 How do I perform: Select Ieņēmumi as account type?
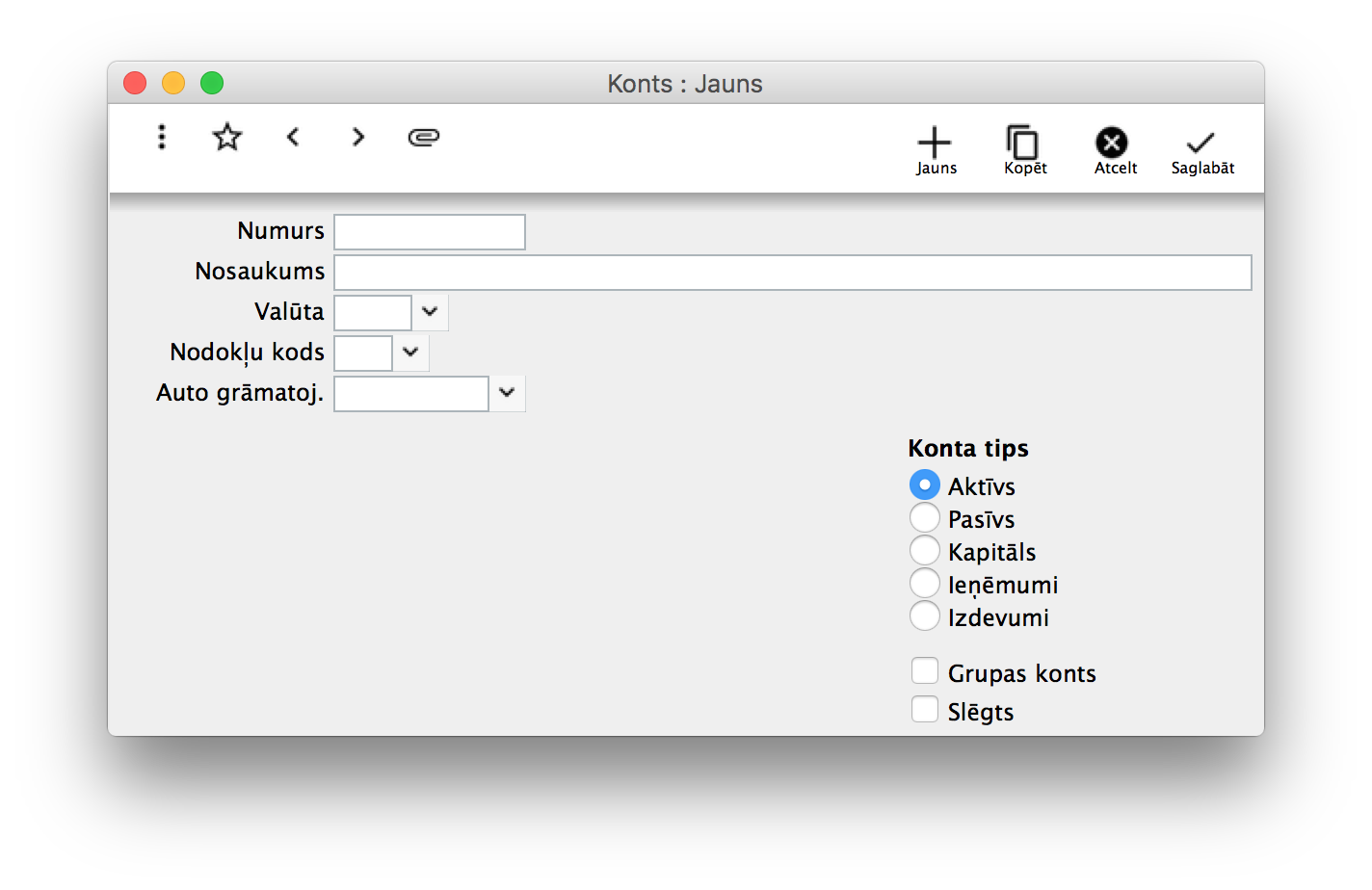[x=925, y=584]
